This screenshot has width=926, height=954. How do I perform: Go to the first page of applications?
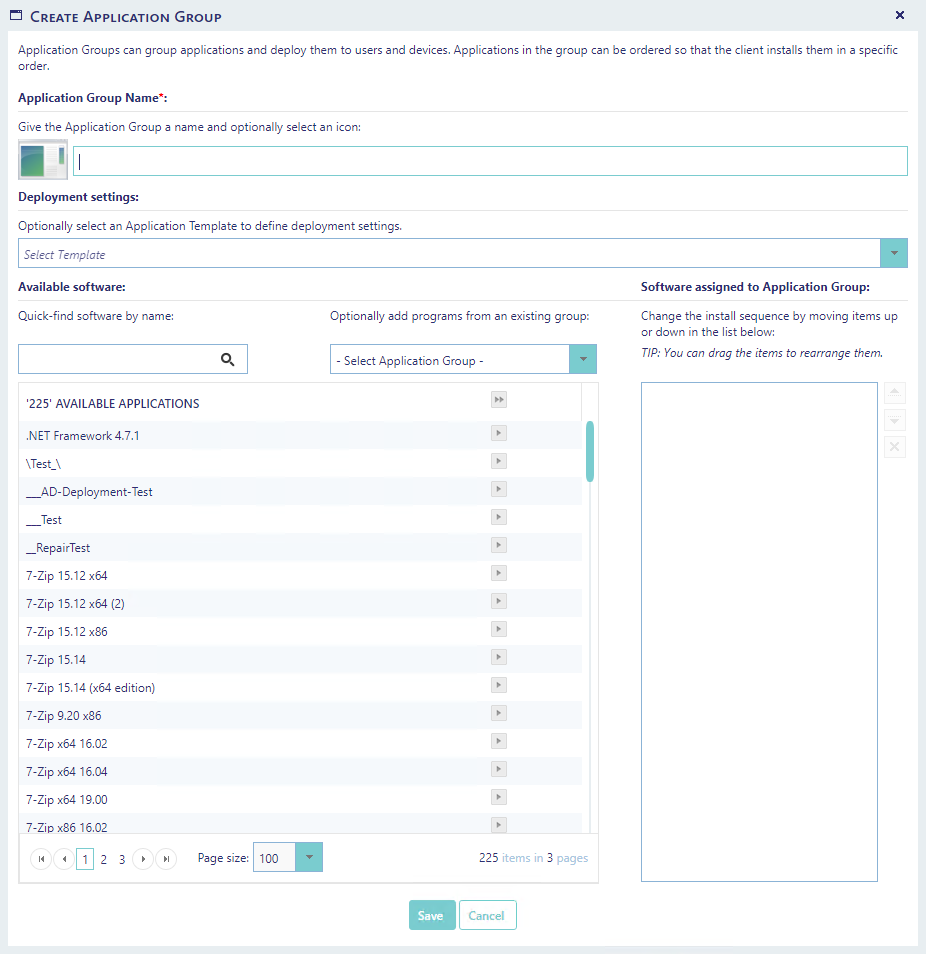(41, 859)
